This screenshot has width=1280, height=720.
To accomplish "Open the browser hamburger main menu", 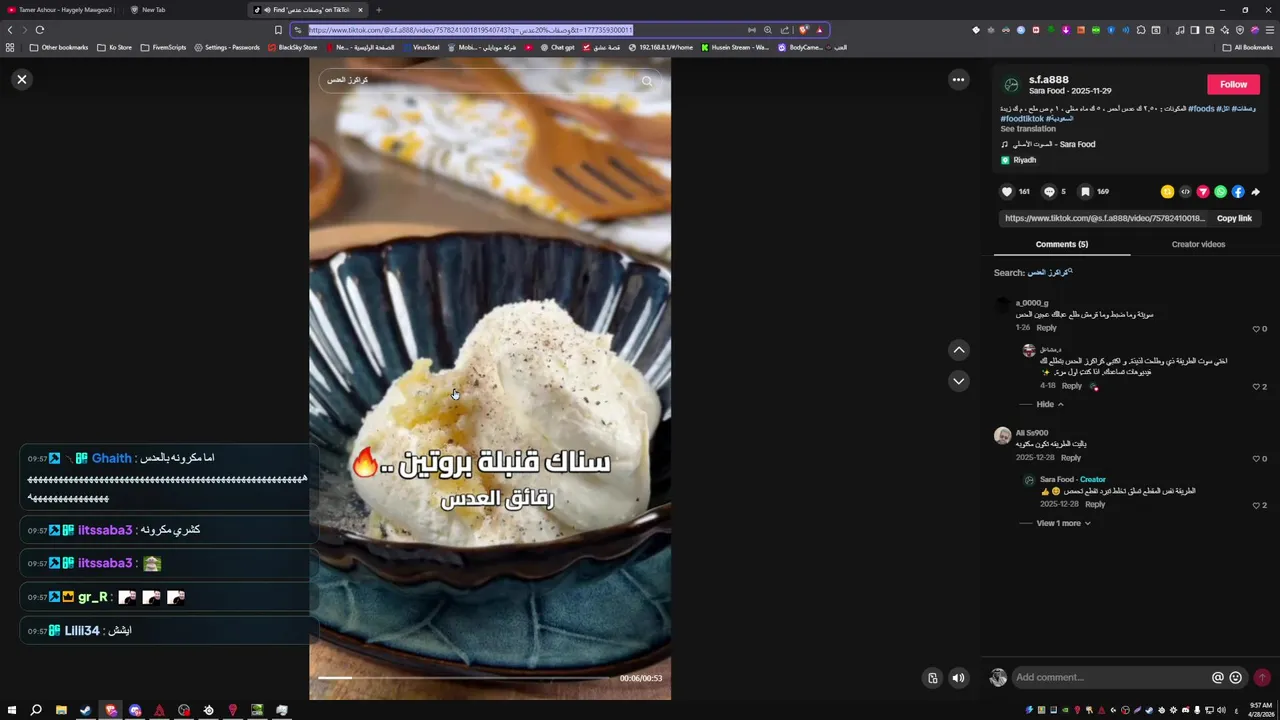I will click(1270, 30).
